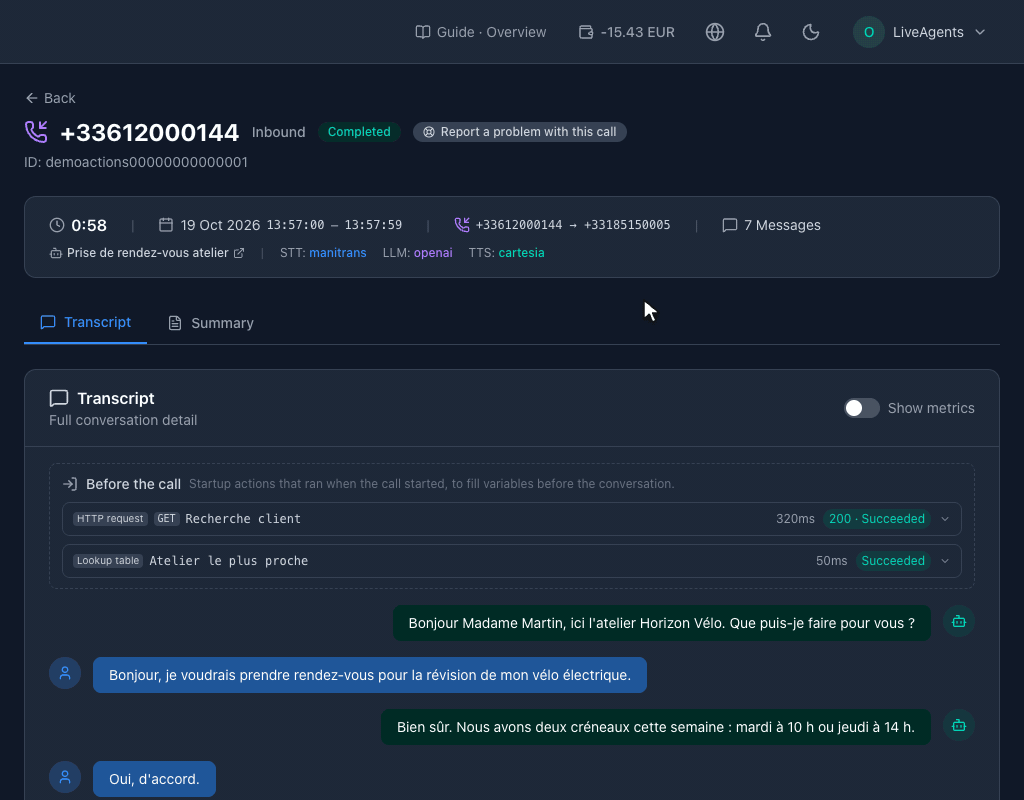Click the user avatar beside the révision message
1024x800 pixels.
click(65, 673)
